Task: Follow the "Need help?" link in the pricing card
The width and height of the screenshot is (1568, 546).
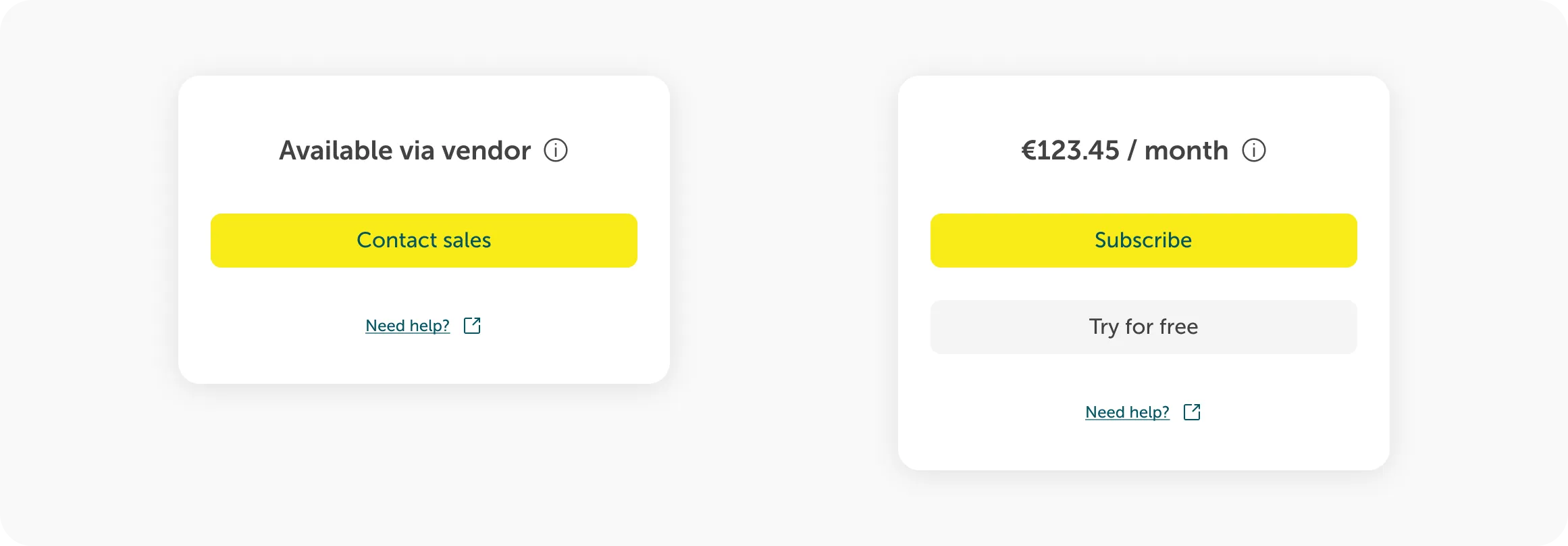Action: click(x=1127, y=412)
